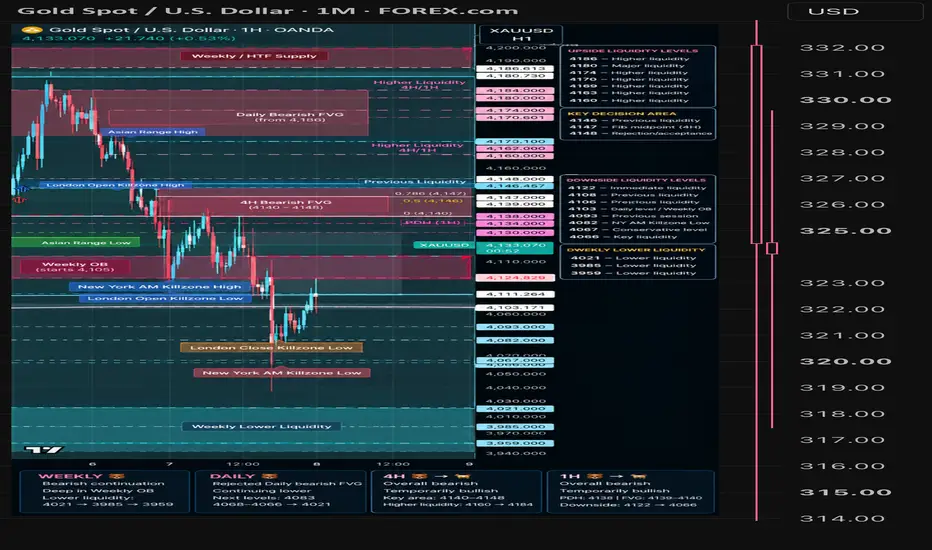
Task: Select the 'London Close Killzone Low' orange label
Action: [271, 347]
